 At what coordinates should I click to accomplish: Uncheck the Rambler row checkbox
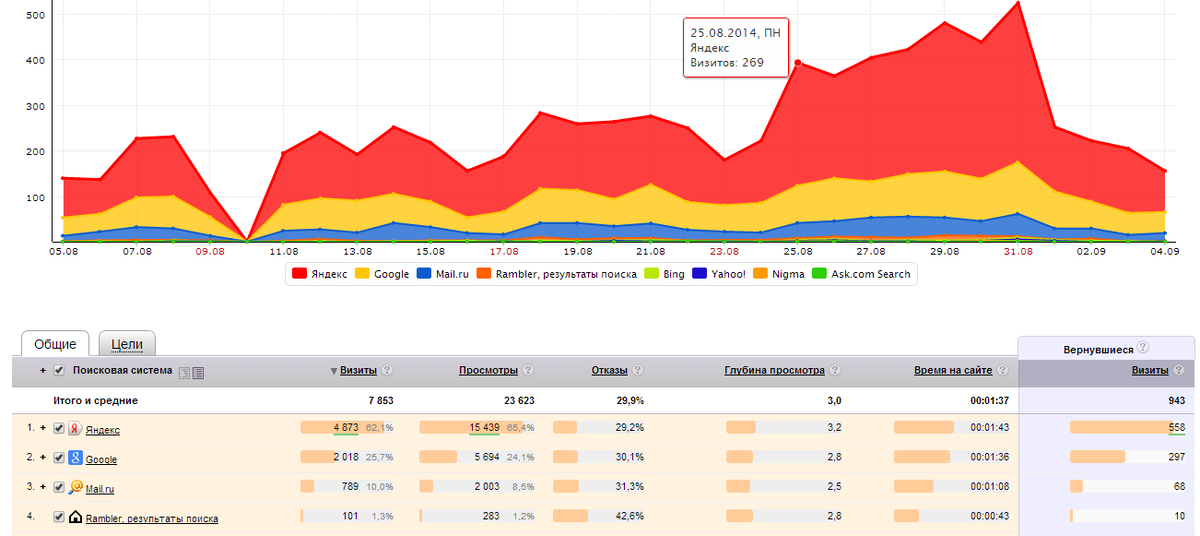tap(59, 518)
